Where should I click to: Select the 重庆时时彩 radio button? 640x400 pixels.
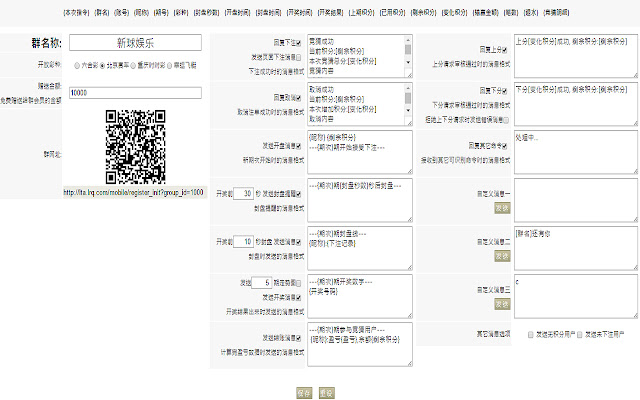133,66
